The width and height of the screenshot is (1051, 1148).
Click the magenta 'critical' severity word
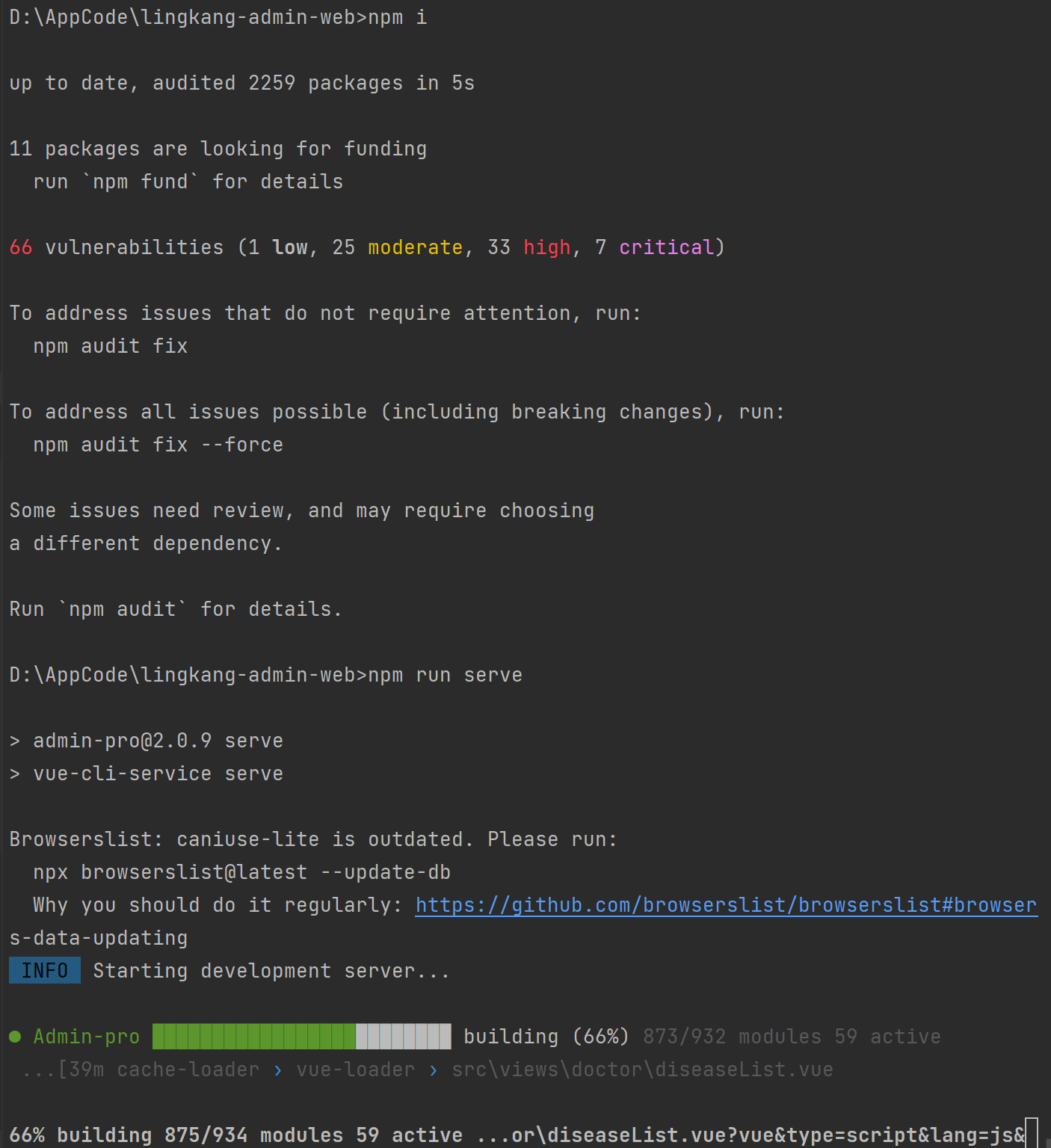click(667, 247)
